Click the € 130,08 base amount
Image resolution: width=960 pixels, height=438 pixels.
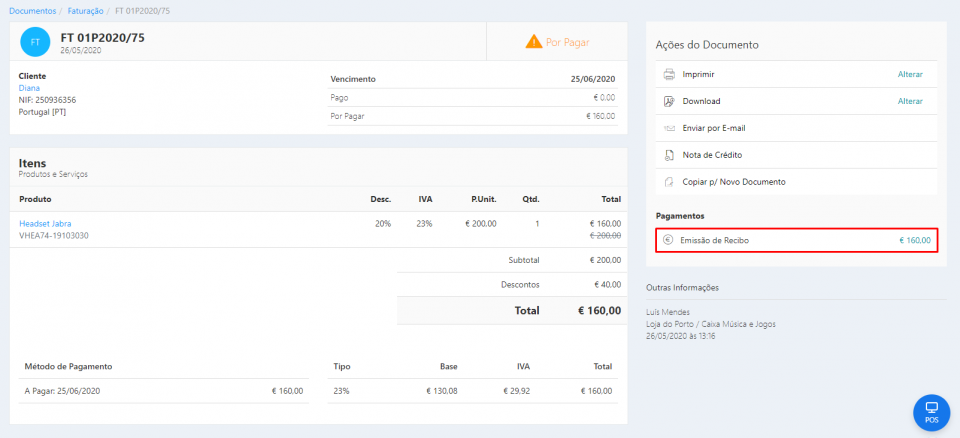point(441,391)
